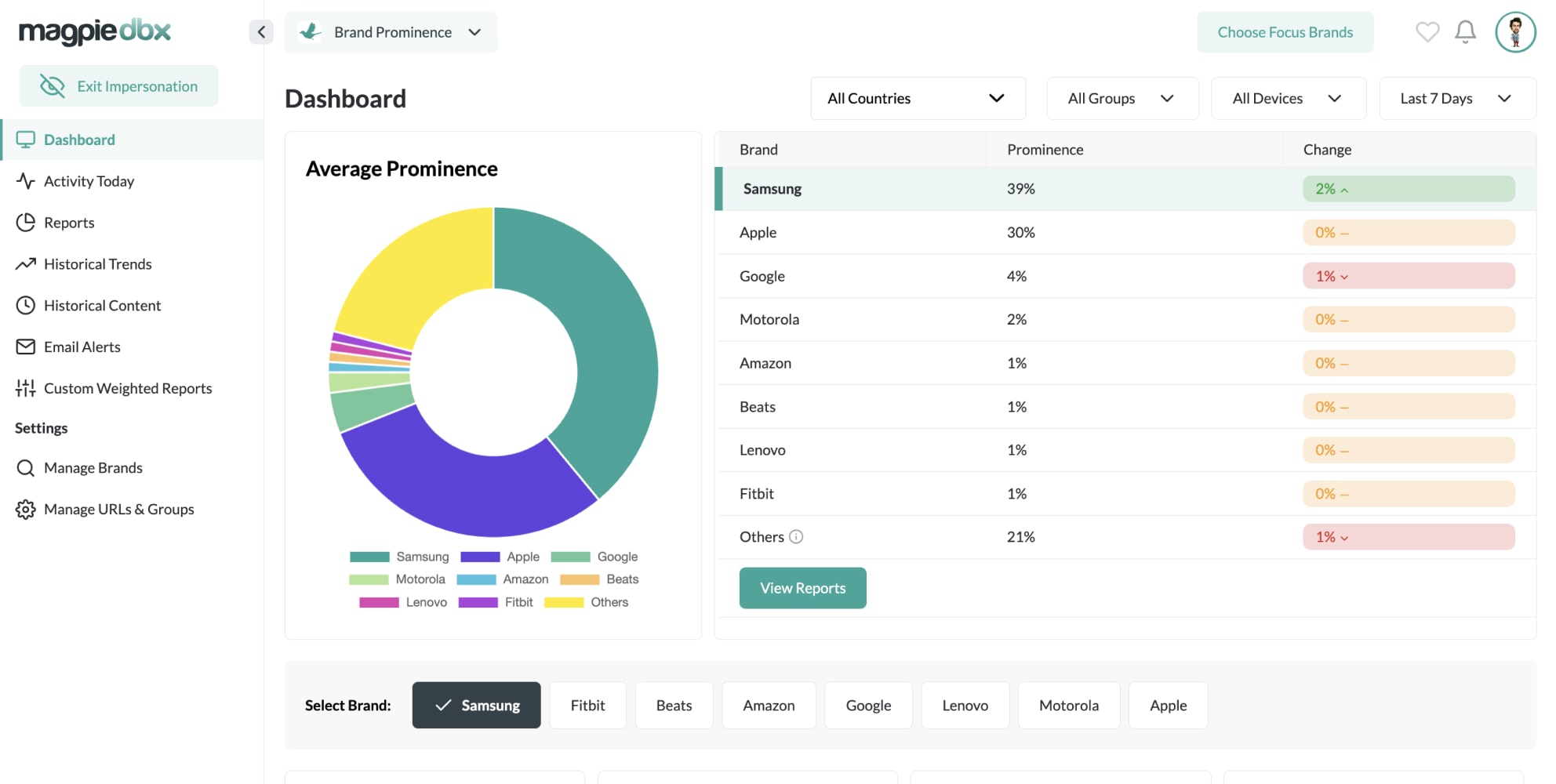Viewport: 1556px width, 784px height.
Task: Click the Apple row in the brand table
Action: pos(1125,233)
